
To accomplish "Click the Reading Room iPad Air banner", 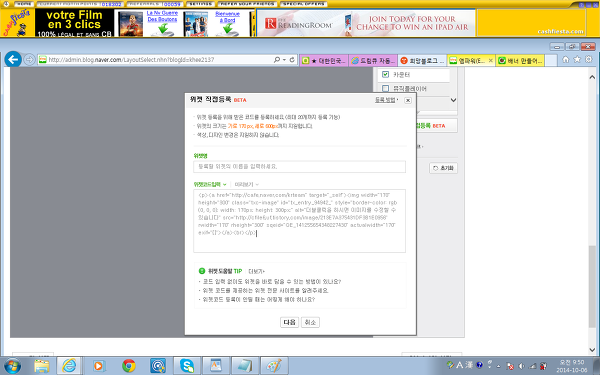I will click(366, 23).
